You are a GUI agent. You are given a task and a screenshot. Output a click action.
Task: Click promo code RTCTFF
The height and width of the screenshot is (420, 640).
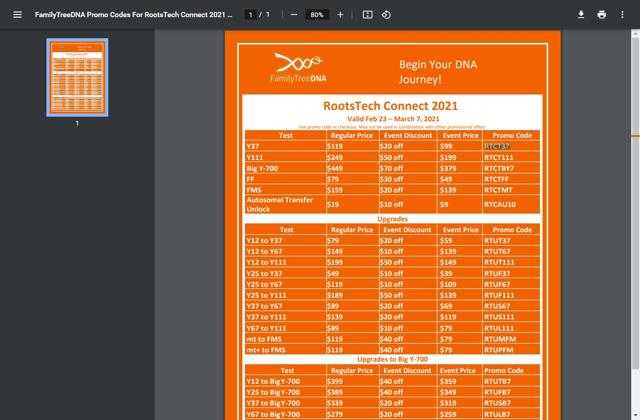[496, 179]
